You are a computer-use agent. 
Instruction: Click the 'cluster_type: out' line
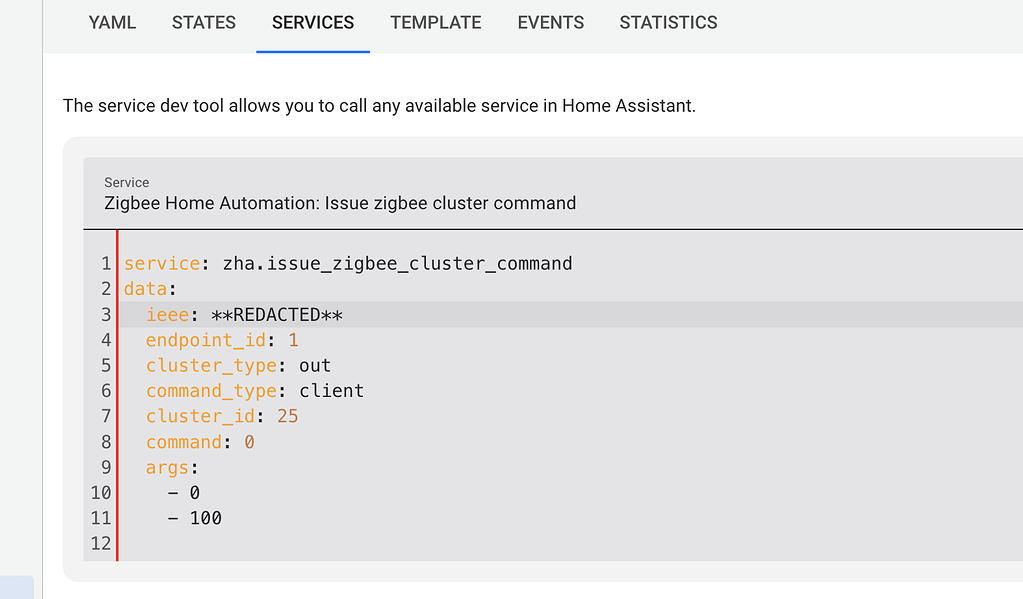pos(238,366)
